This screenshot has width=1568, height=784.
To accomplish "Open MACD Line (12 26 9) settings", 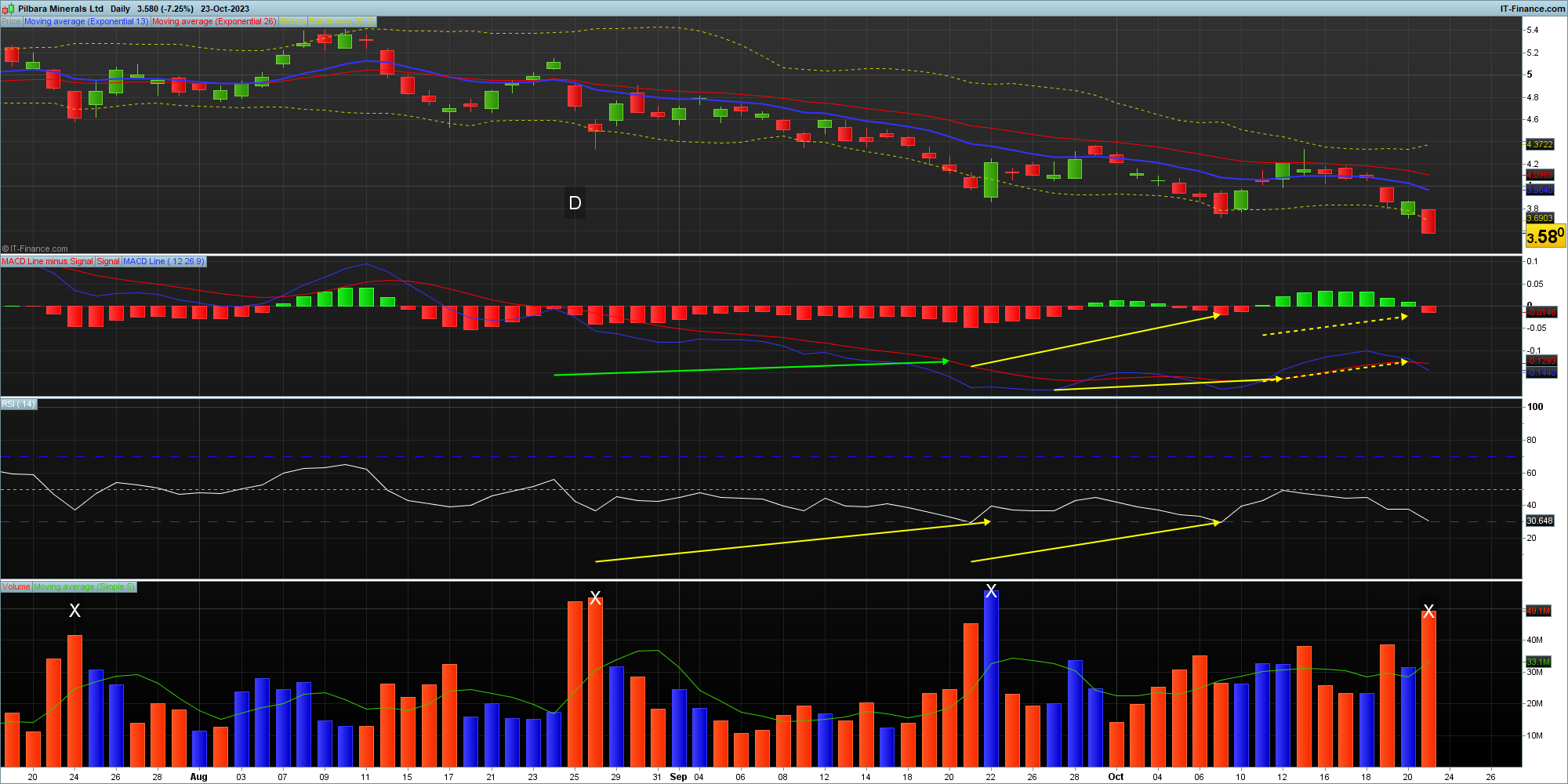I will 164,262.
